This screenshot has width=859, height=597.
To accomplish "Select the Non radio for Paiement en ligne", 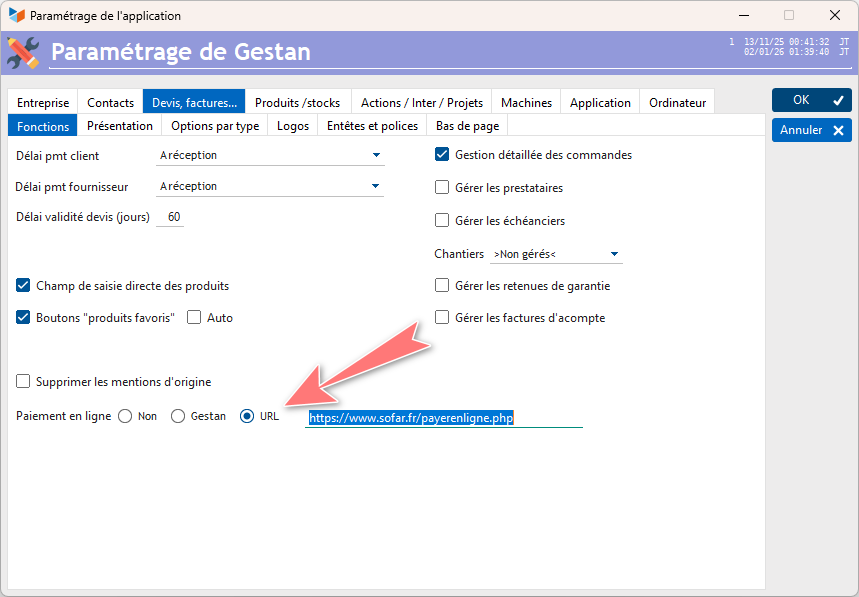I will [x=125, y=416].
